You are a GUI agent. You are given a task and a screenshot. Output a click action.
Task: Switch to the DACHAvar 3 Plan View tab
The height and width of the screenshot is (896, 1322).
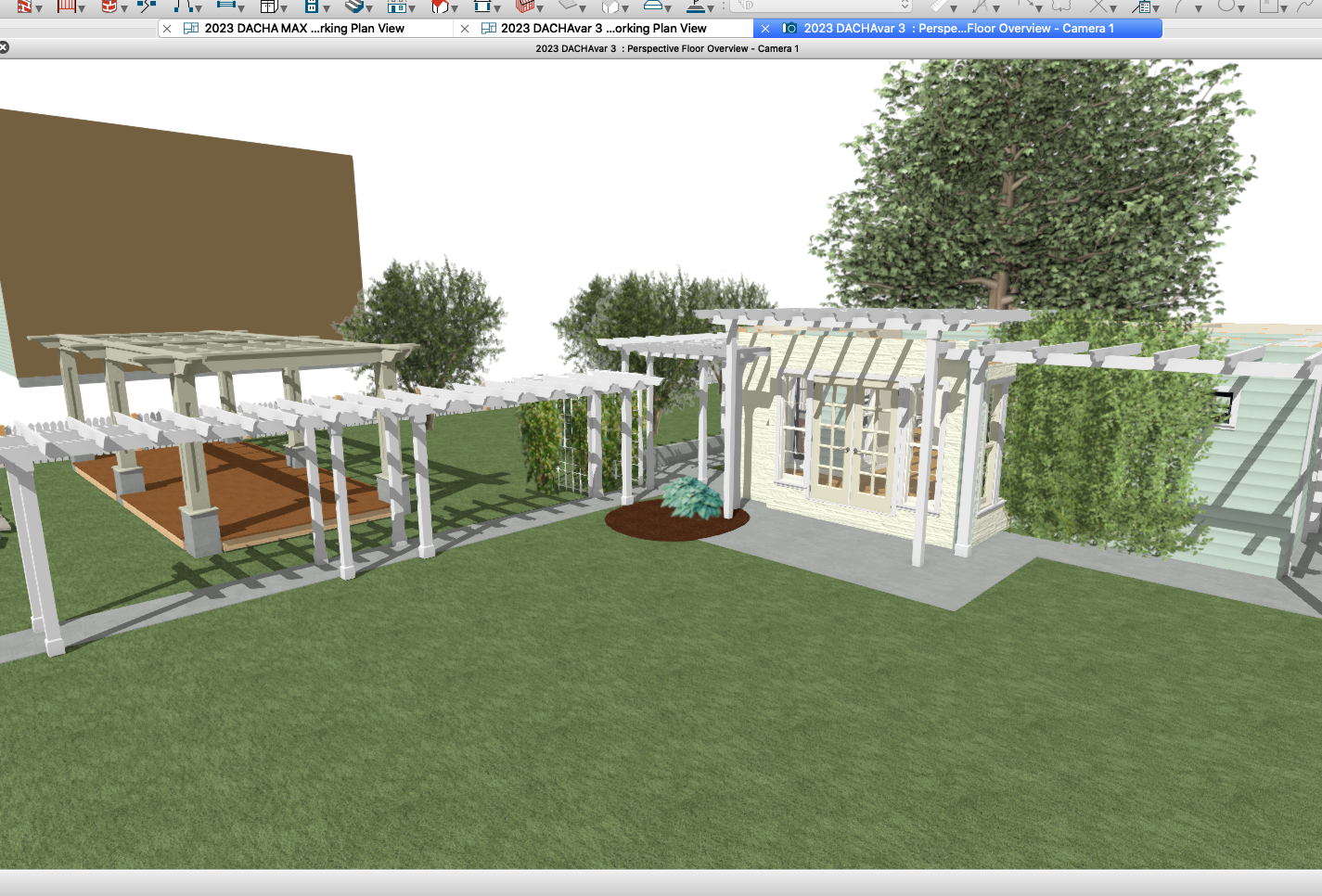pos(603,29)
